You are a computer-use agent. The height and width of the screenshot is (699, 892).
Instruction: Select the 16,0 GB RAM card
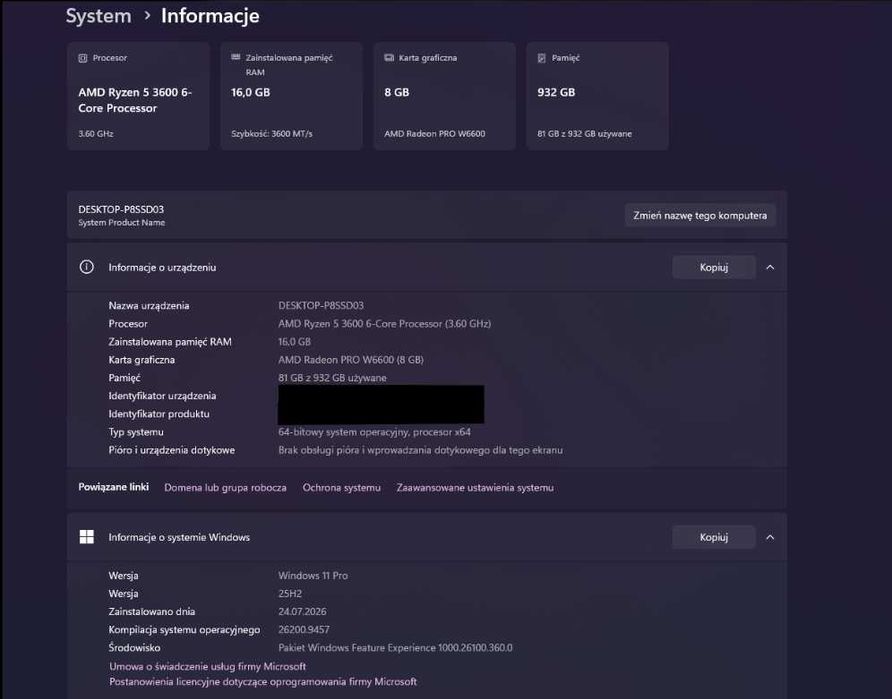coord(291,96)
